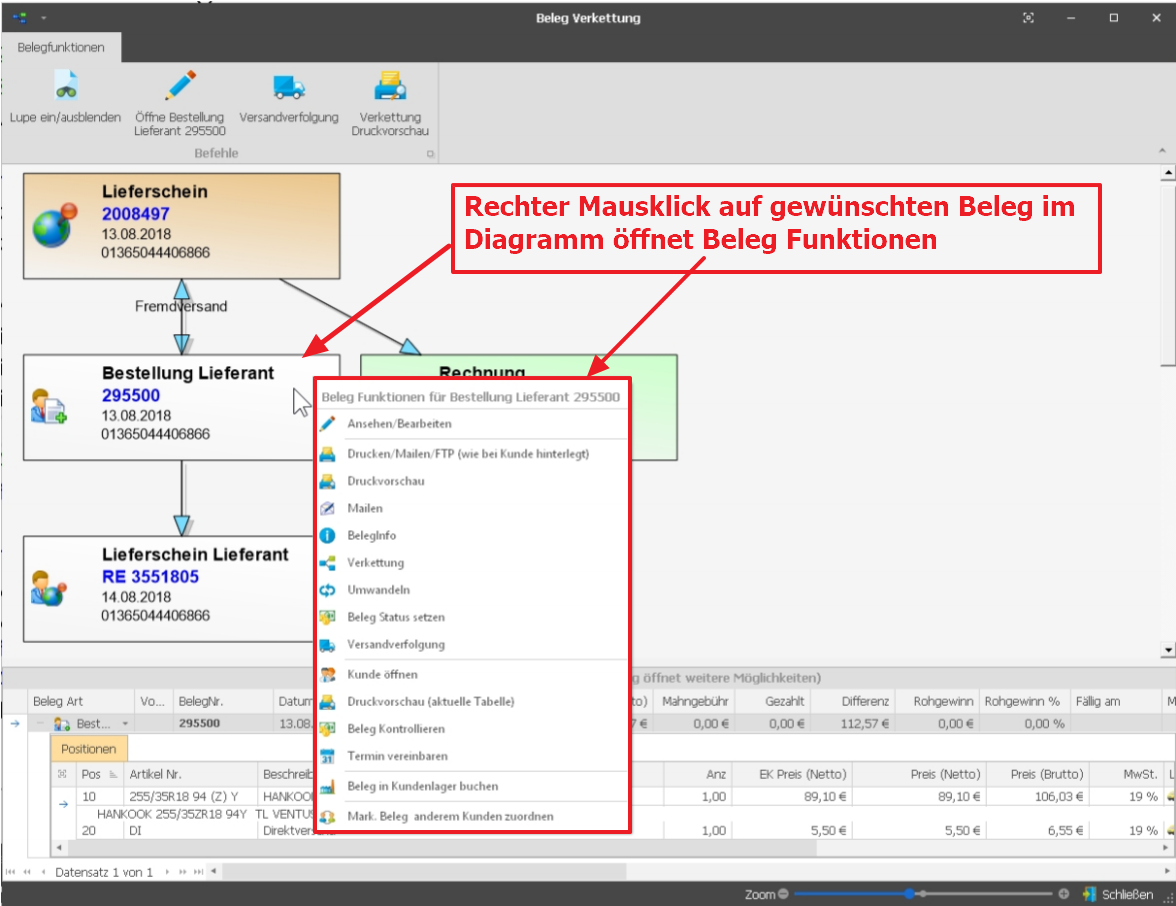Go to last record in navigator
The width and height of the screenshot is (1176, 906).
(198, 872)
